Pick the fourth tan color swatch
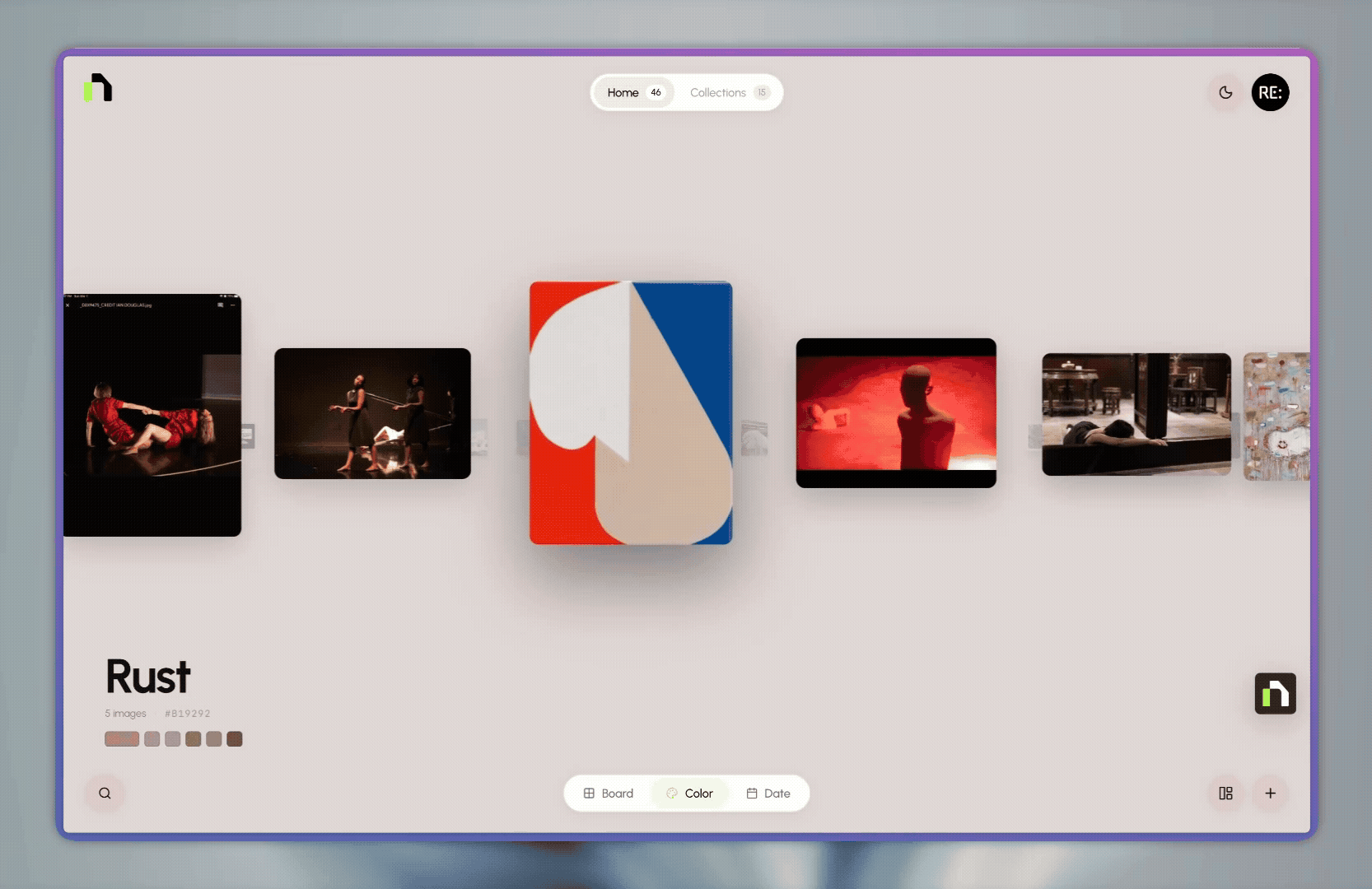 (x=194, y=739)
